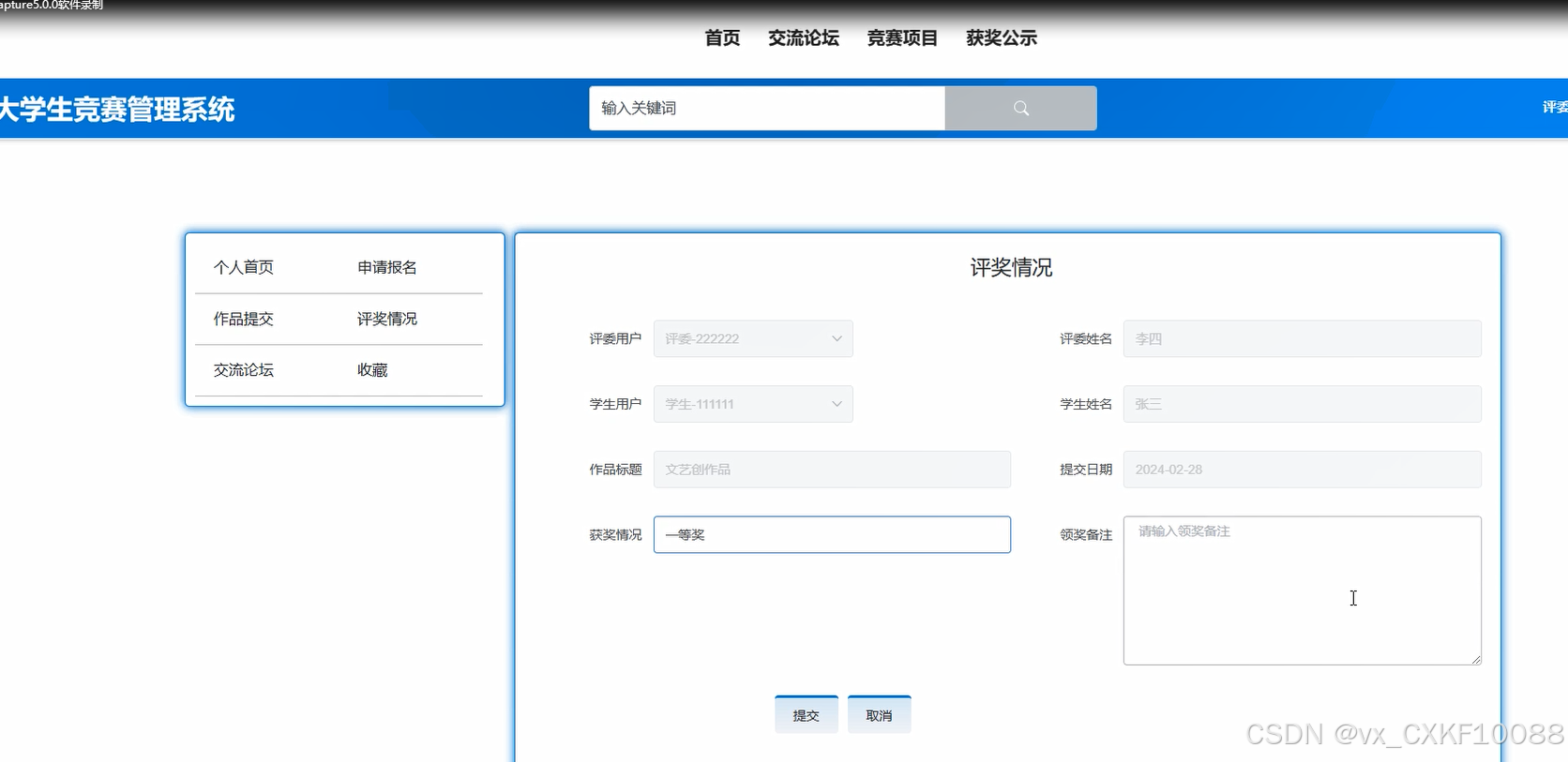Click the 学生姓名 field showing 张三
1568x762 pixels.
point(1303,404)
